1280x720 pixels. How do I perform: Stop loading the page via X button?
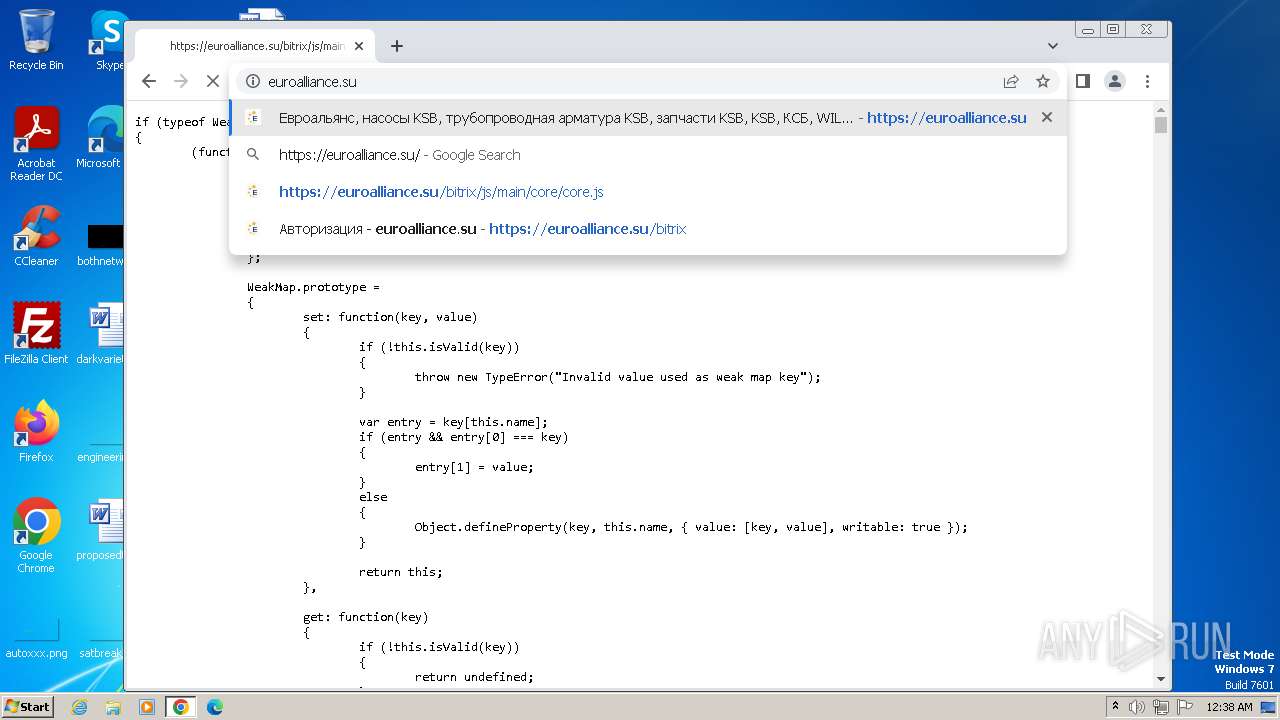(x=213, y=81)
